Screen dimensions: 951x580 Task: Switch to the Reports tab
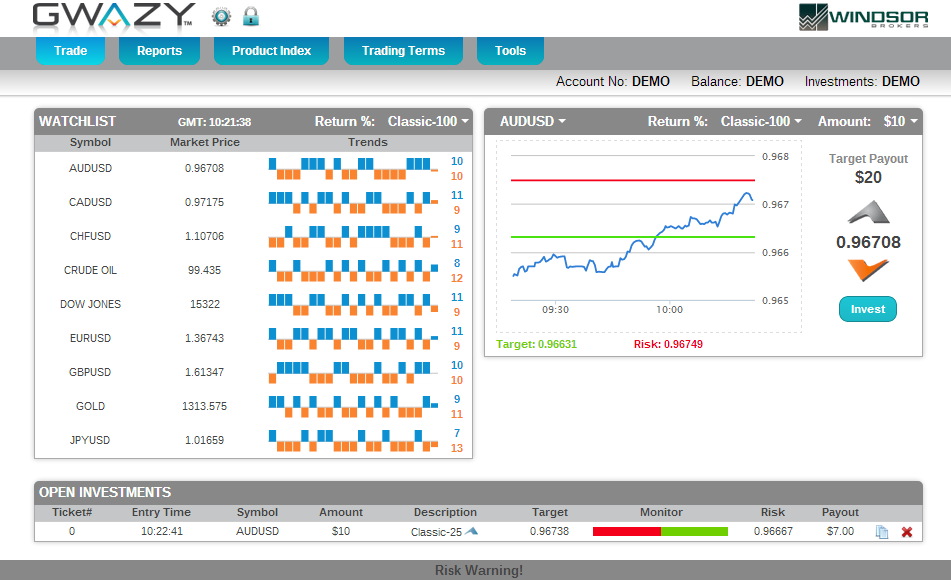coord(159,51)
